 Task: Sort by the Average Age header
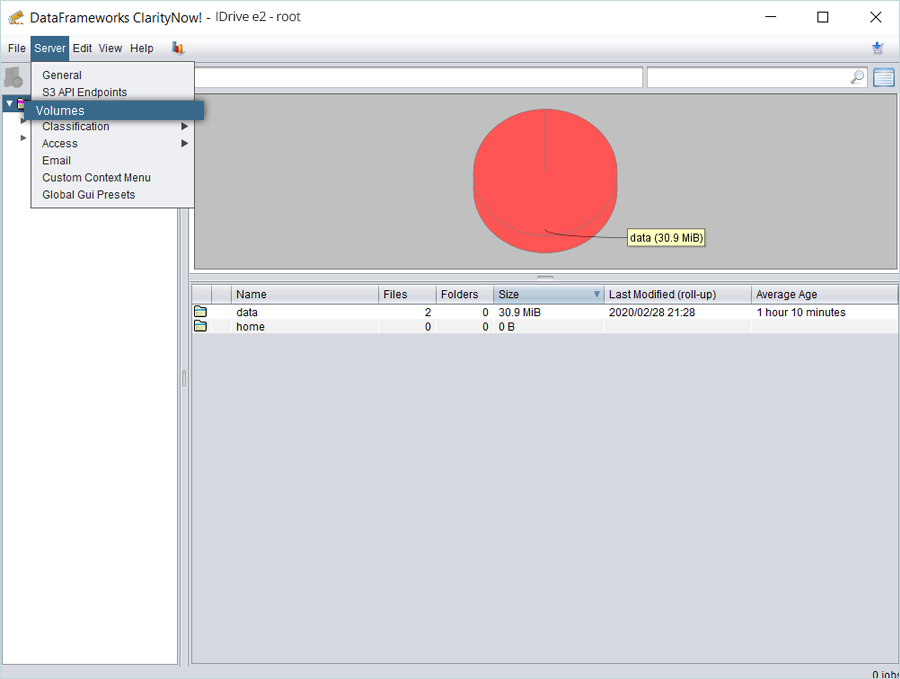tap(824, 294)
